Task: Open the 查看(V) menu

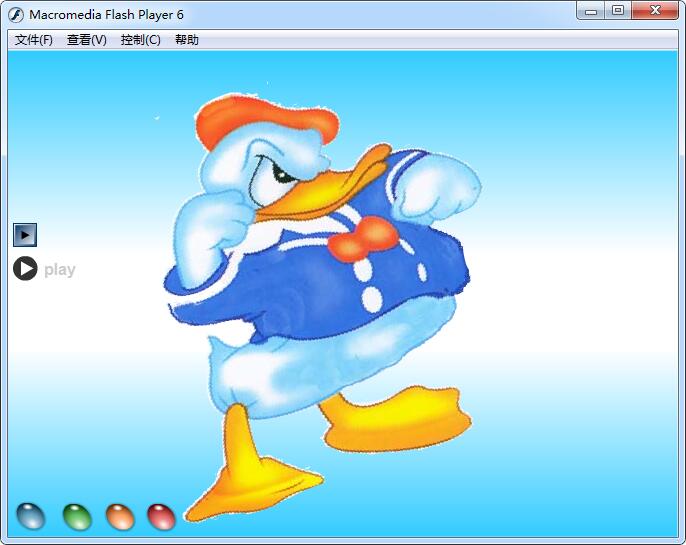Action: (87, 40)
